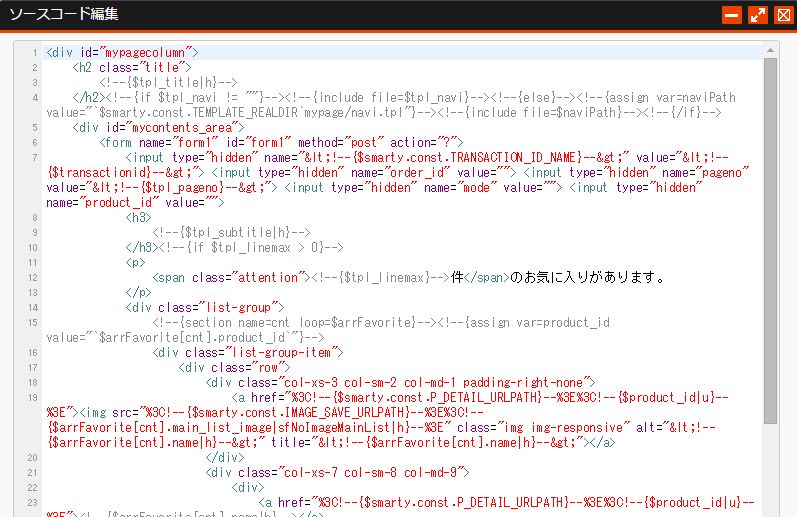Click the closing p tag on line 13
The image size is (797, 517).
[x=138, y=292]
